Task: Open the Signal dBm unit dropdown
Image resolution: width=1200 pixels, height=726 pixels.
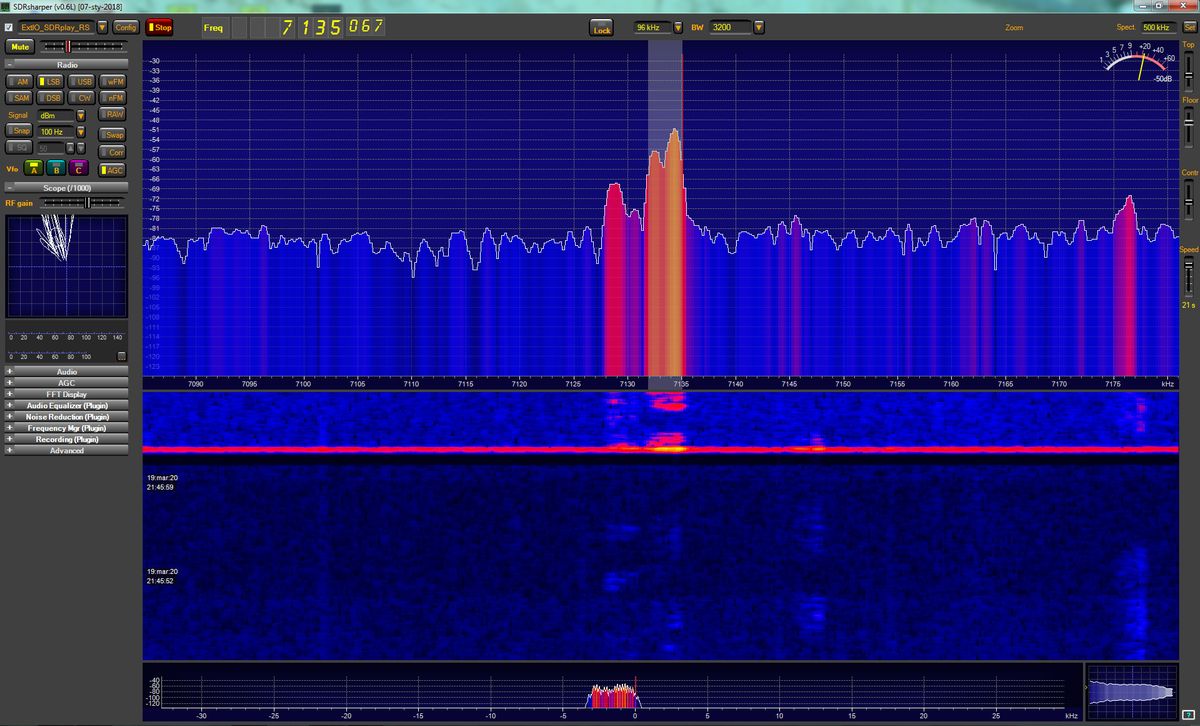Action: click(x=81, y=115)
